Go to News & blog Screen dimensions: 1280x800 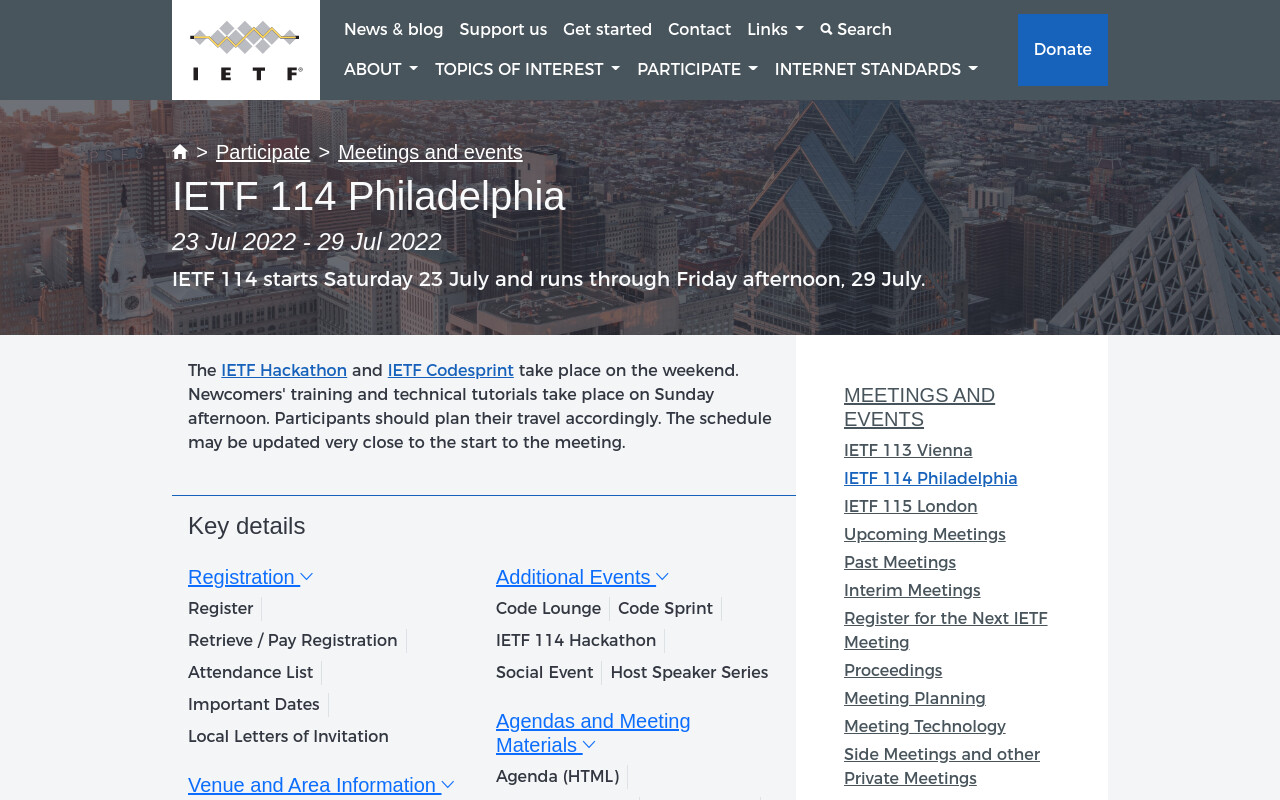pos(393,30)
